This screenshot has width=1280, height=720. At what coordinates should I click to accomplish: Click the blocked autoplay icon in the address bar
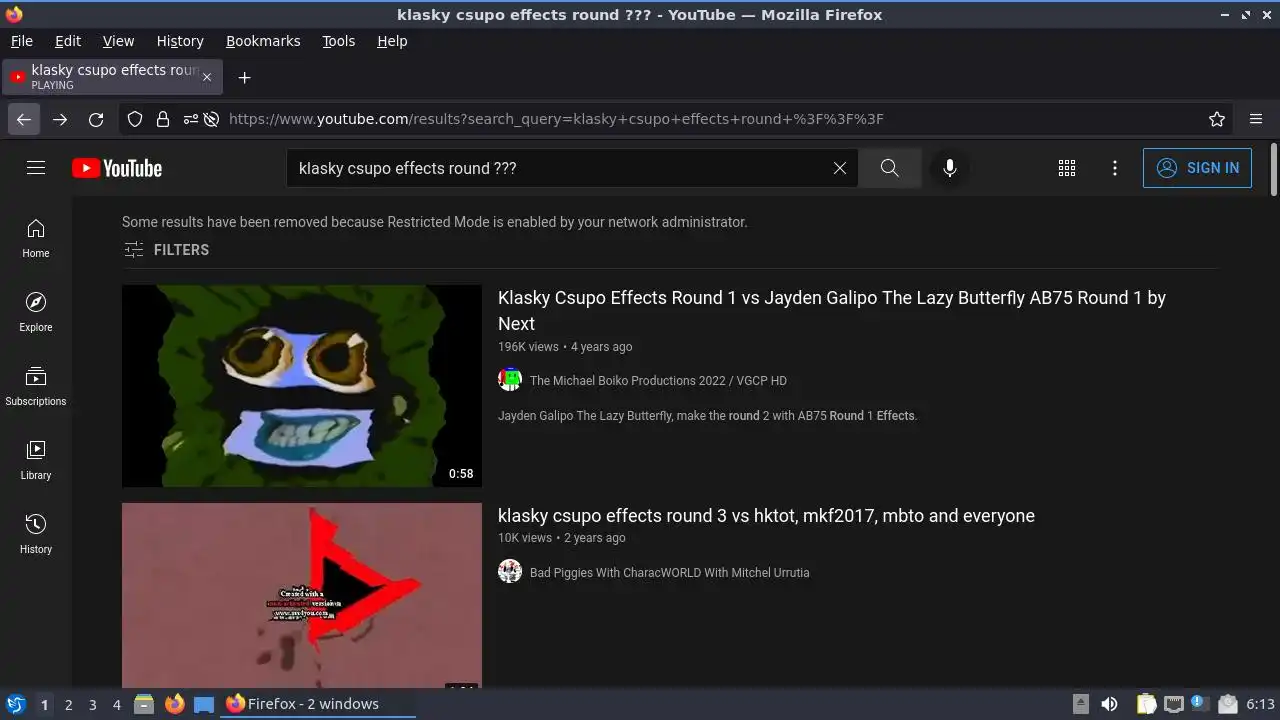(x=211, y=119)
